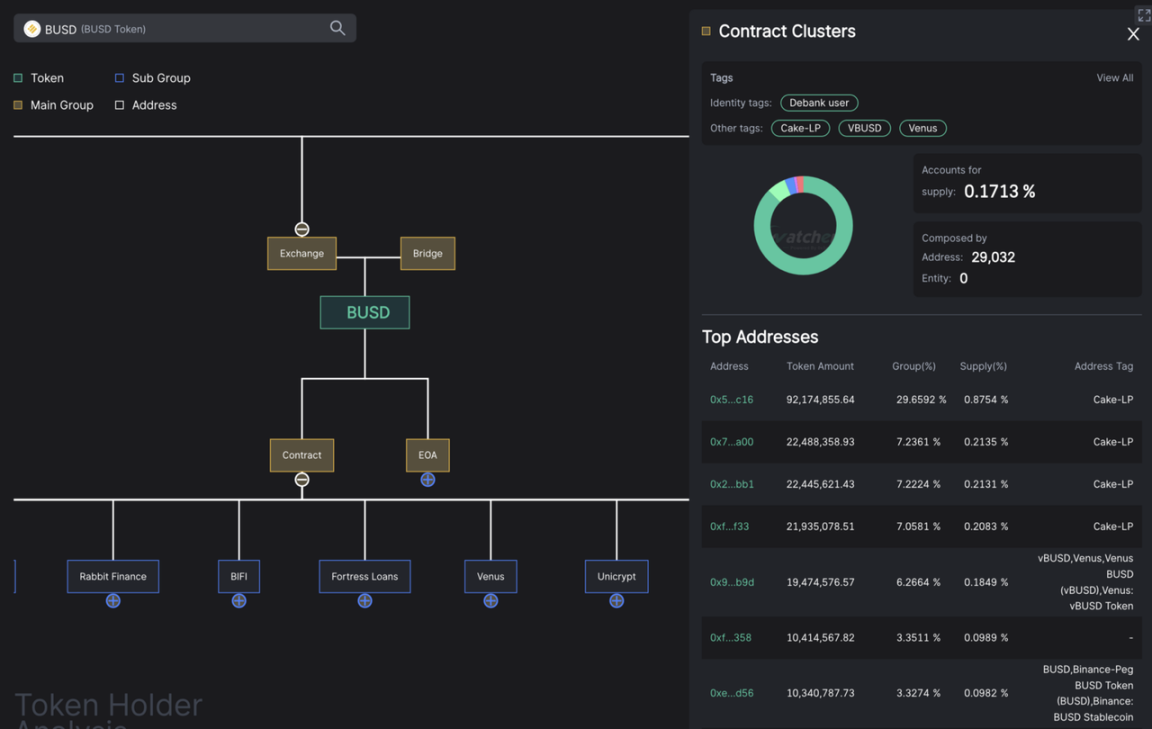Open address 0x5...c16 link
This screenshot has width=1152, height=729.
tap(731, 400)
